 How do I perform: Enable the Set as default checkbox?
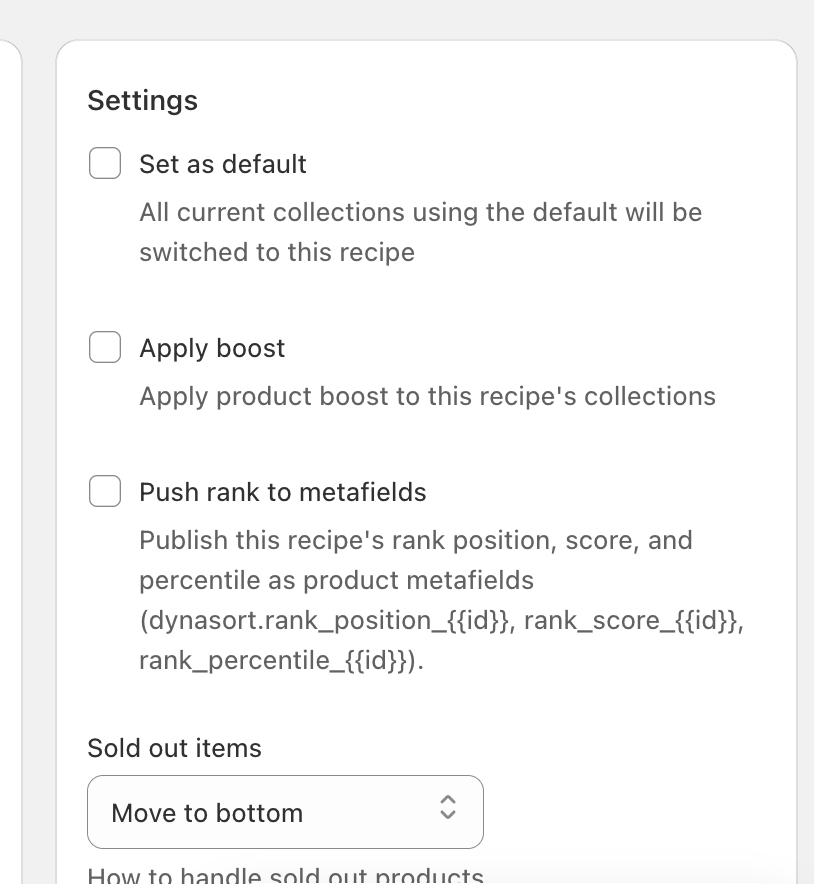105,163
